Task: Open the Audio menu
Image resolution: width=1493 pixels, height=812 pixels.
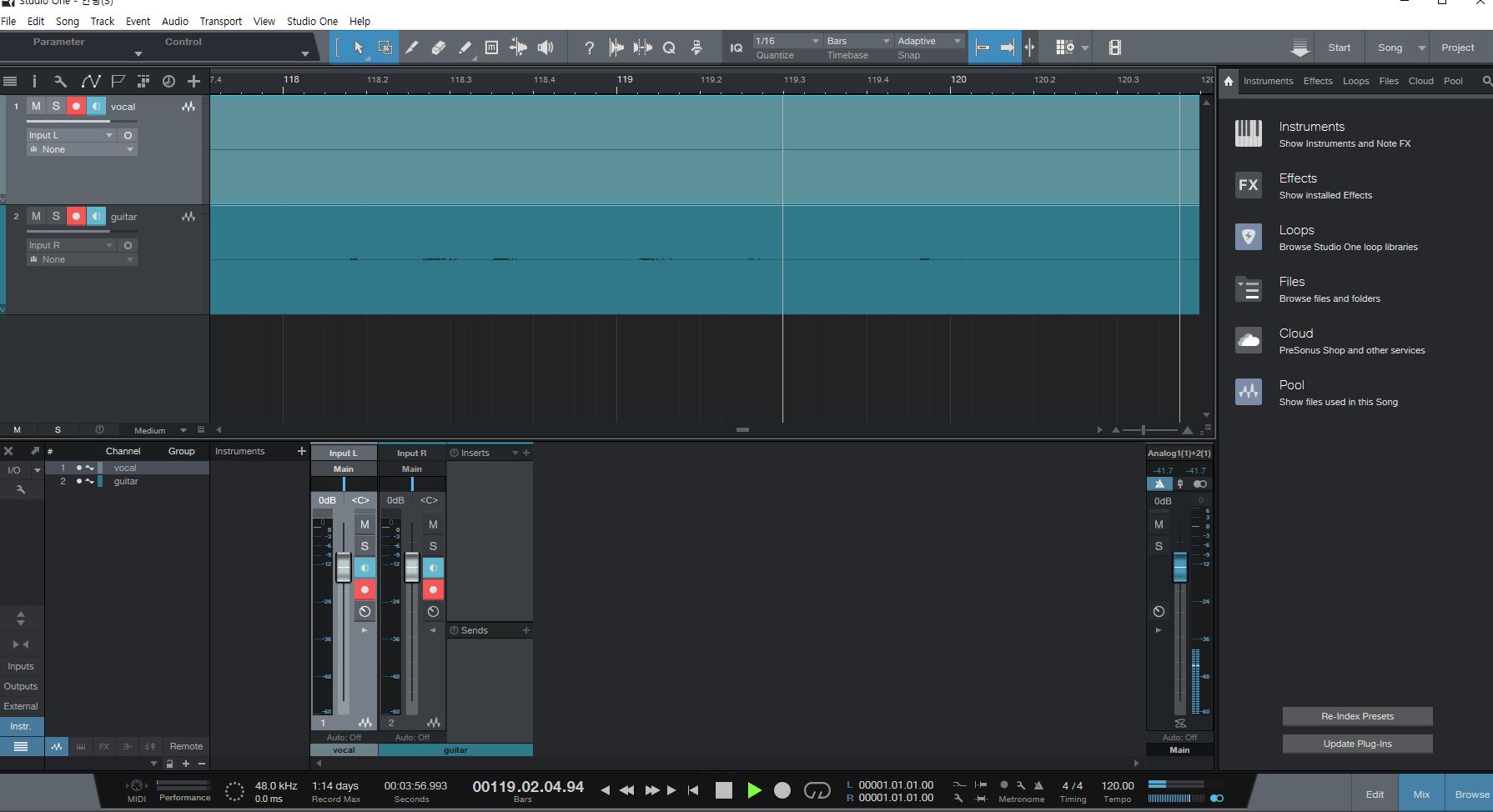Action: 174,21
